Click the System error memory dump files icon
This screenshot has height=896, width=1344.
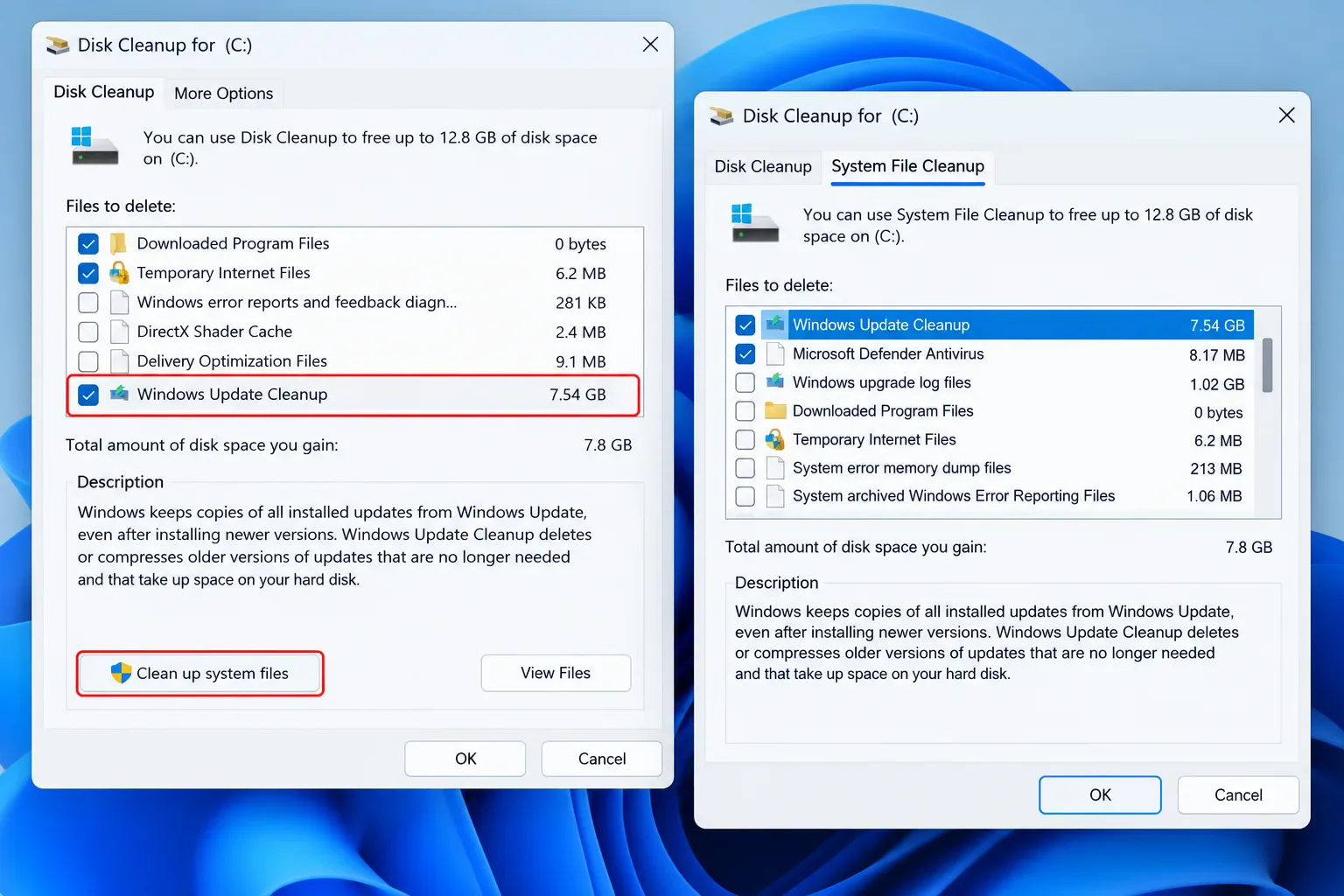point(774,468)
